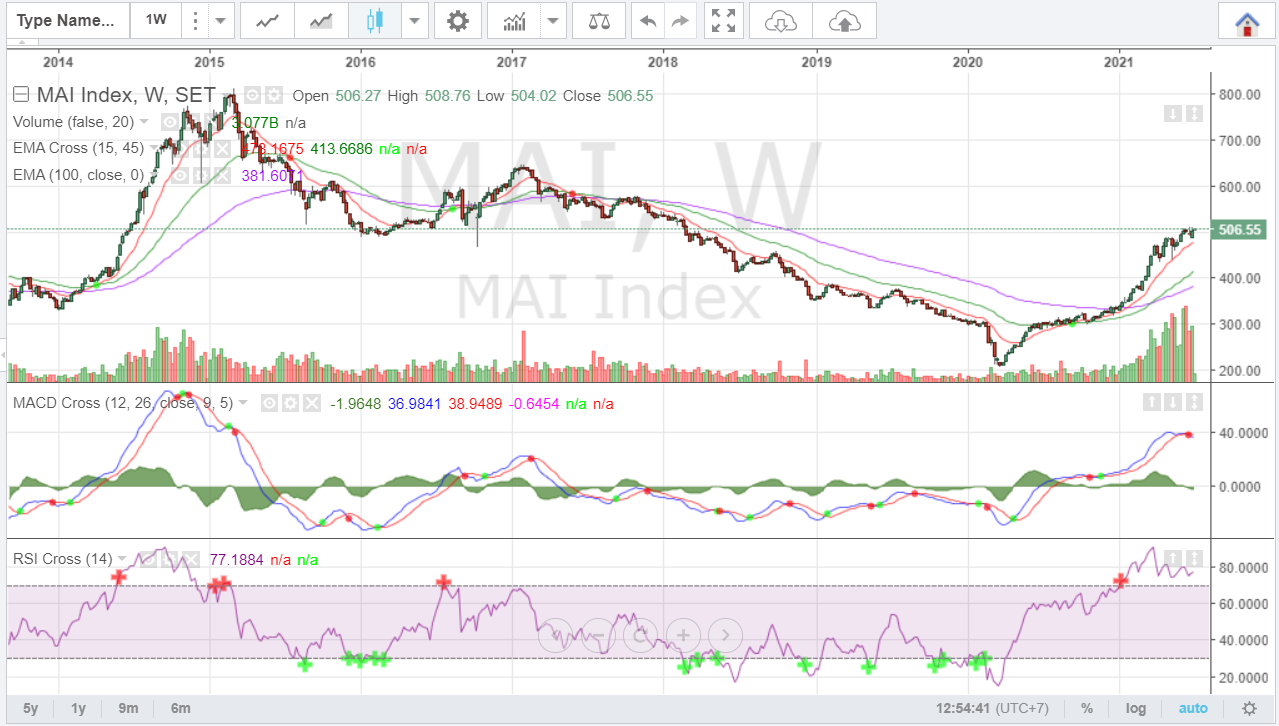Click the Type Name symbol search field
Viewport: 1279px width, 726px height.
click(x=66, y=20)
